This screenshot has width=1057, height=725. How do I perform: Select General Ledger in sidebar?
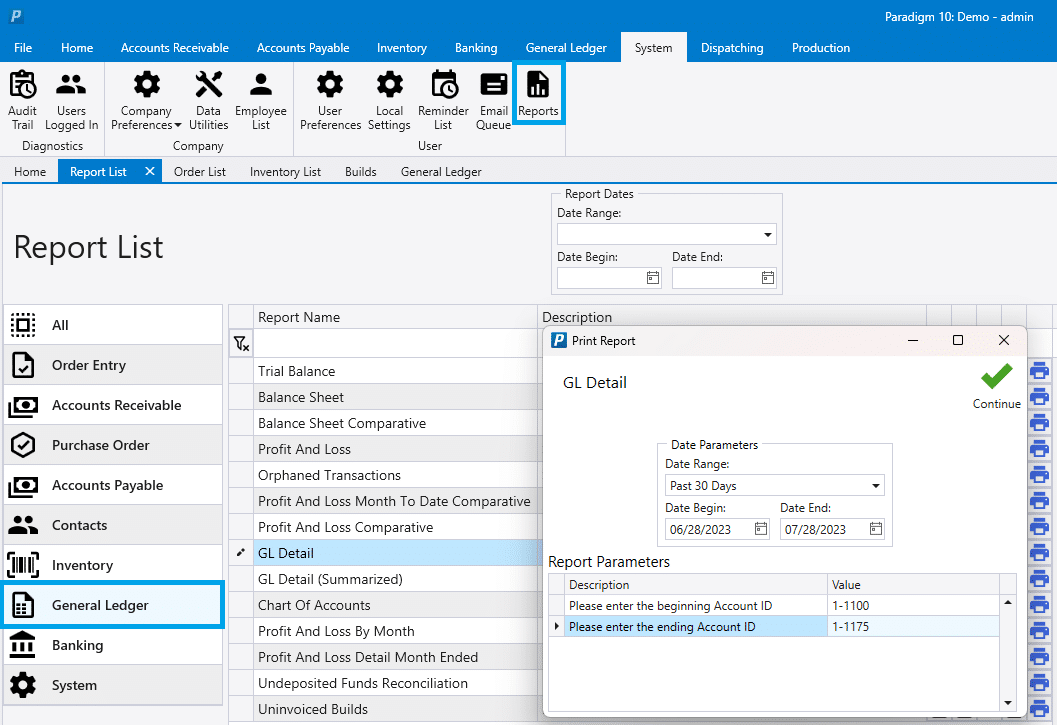coord(113,605)
